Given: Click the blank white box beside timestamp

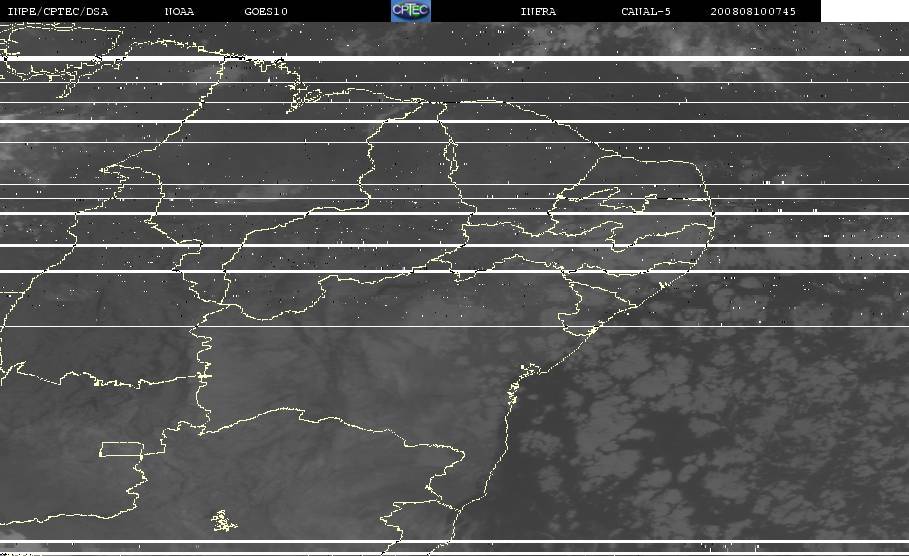Looking at the screenshot, I should coord(864,11).
